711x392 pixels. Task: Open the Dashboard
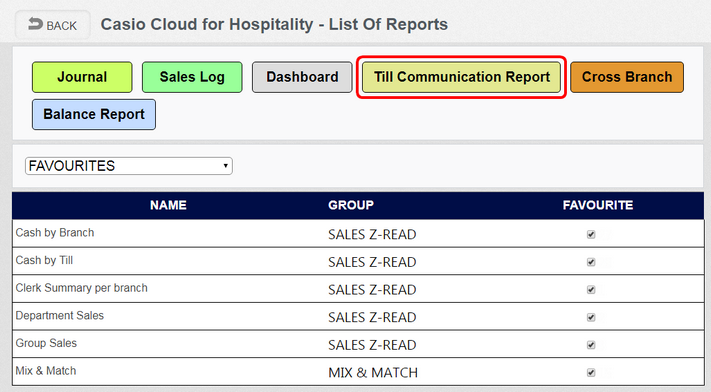[302, 77]
